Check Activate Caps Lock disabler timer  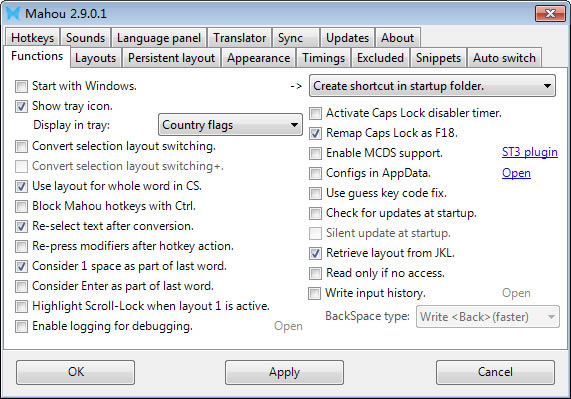[315, 114]
